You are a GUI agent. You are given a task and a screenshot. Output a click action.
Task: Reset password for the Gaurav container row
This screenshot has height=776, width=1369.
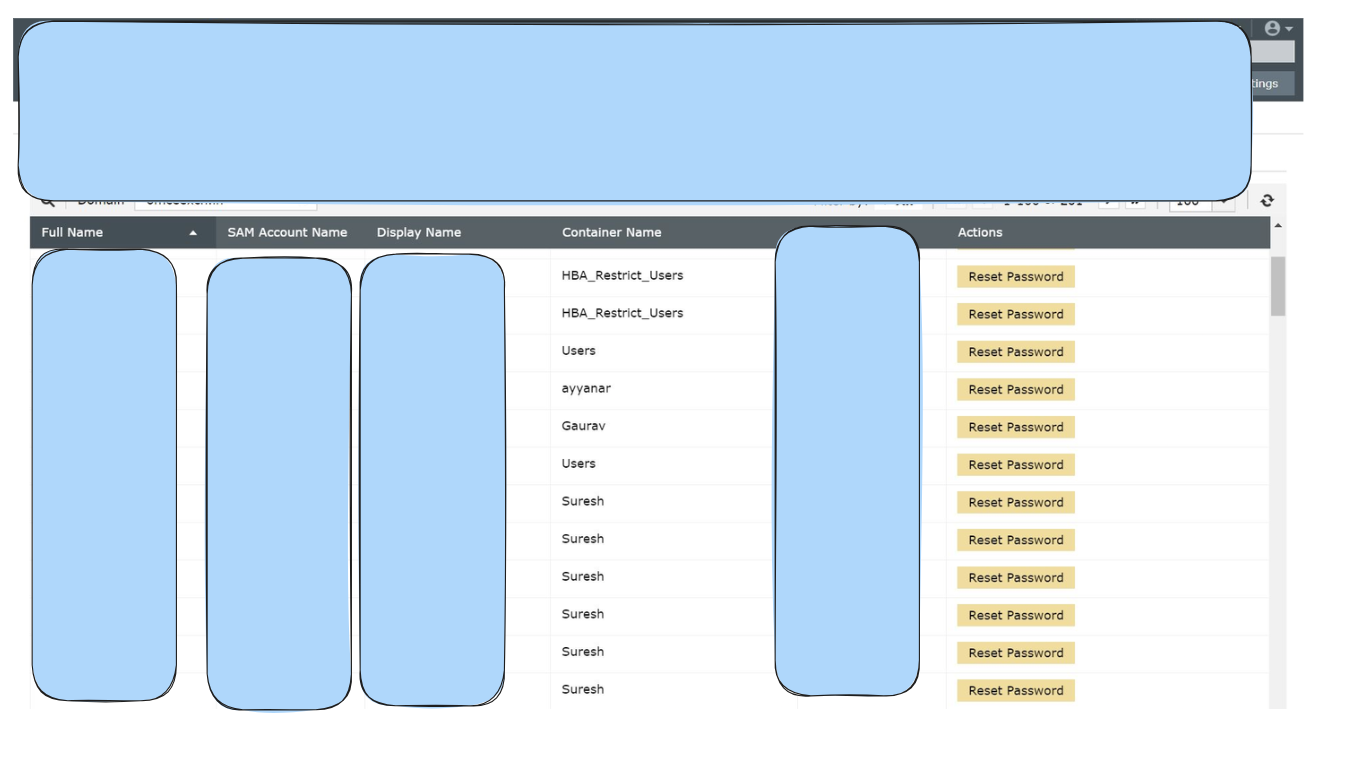[1015, 427]
